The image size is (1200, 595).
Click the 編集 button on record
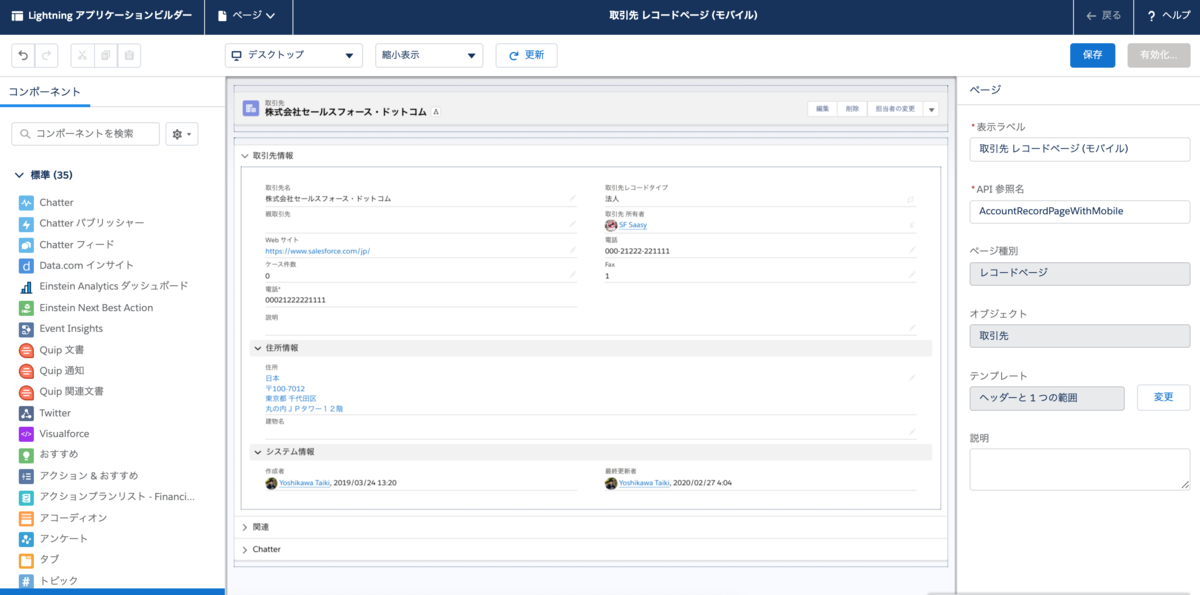tap(822, 109)
